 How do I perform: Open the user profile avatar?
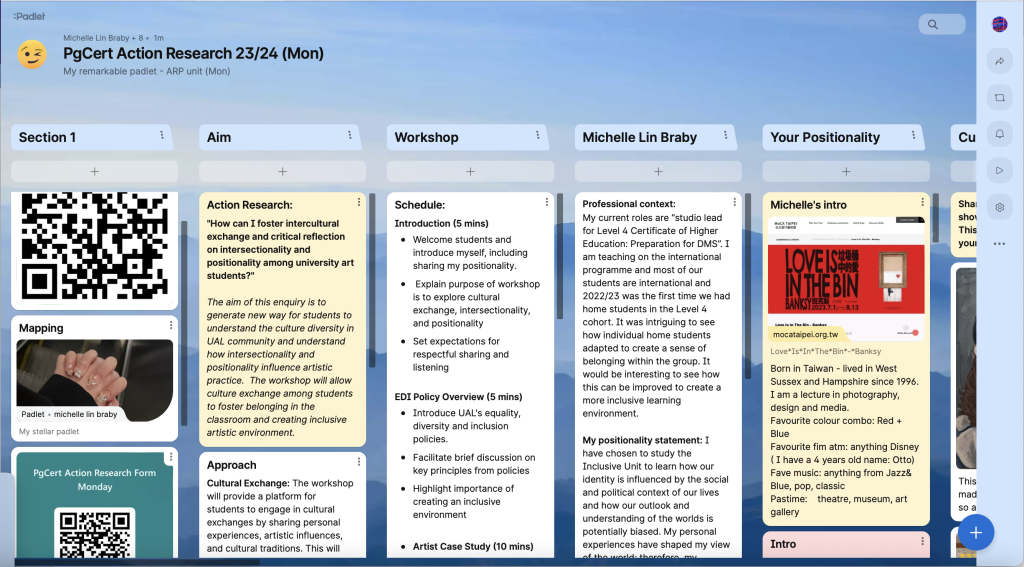click(999, 24)
